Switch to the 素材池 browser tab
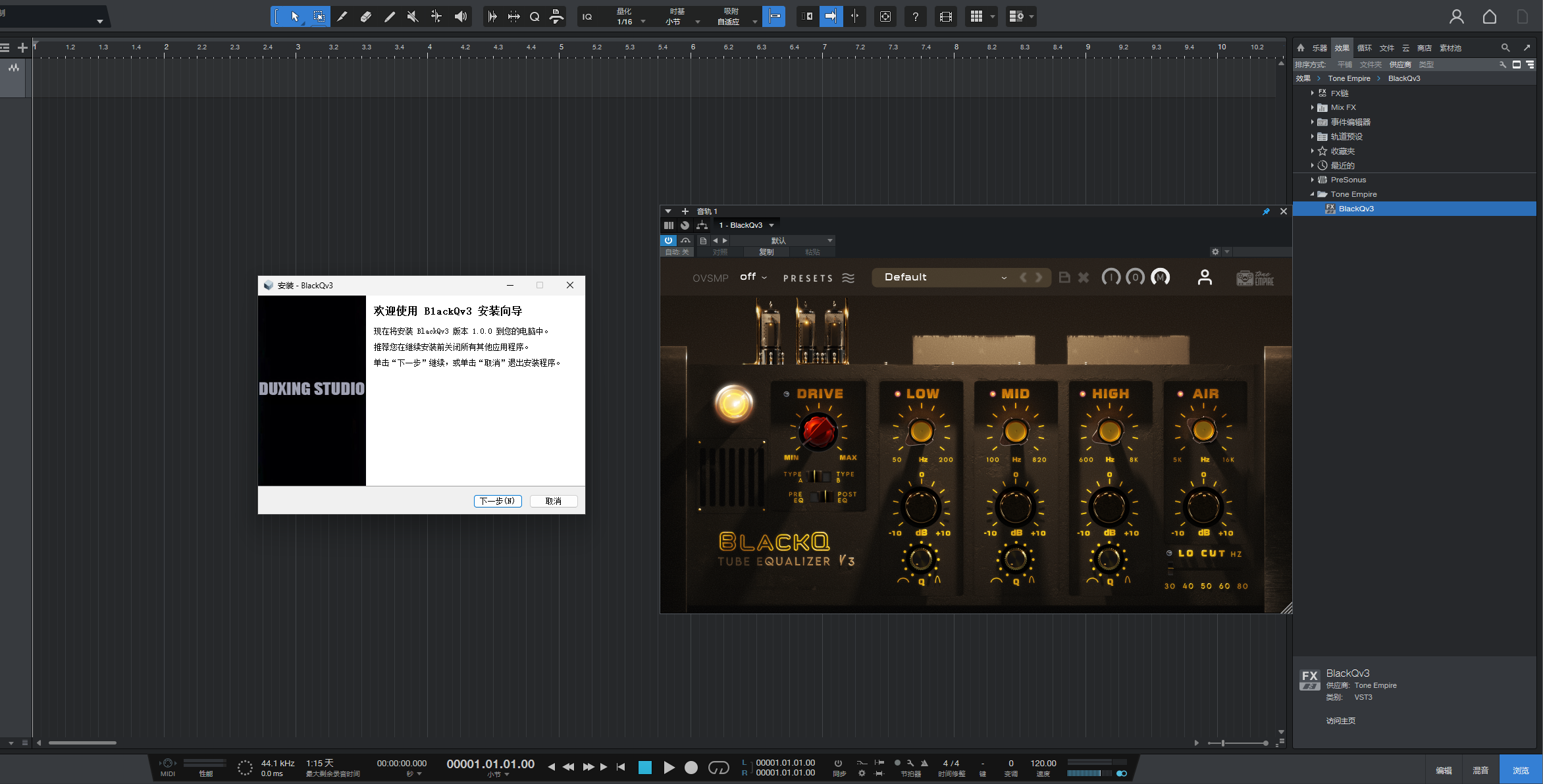 (x=1450, y=48)
